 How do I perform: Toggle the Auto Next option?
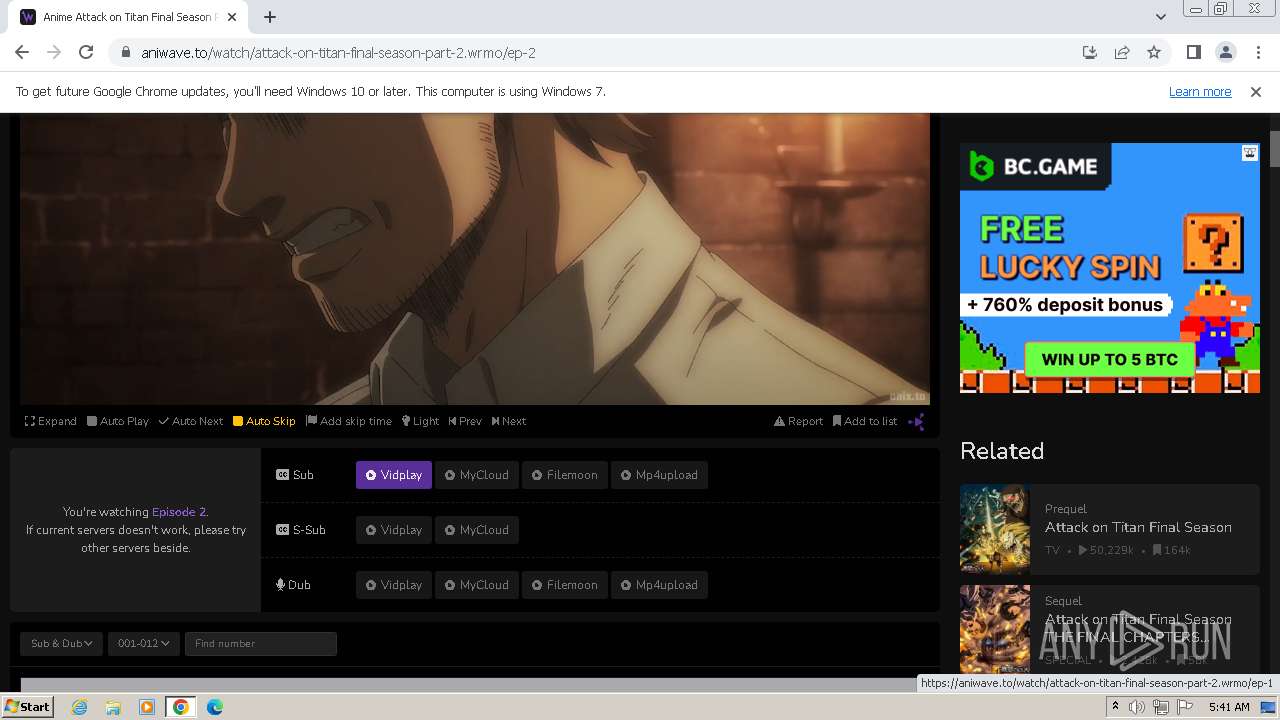(191, 421)
